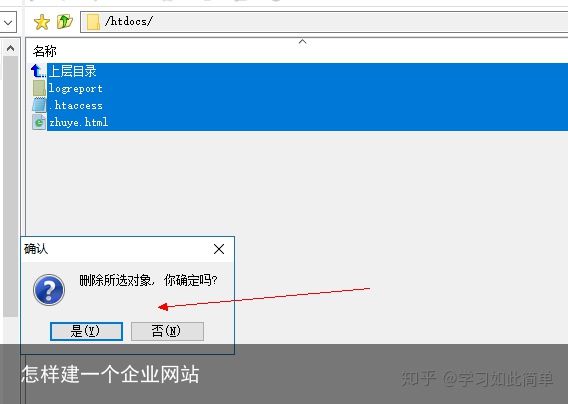Screen dimensions: 568x404
Task: Click the folder icon in path bar
Action: click(93, 22)
